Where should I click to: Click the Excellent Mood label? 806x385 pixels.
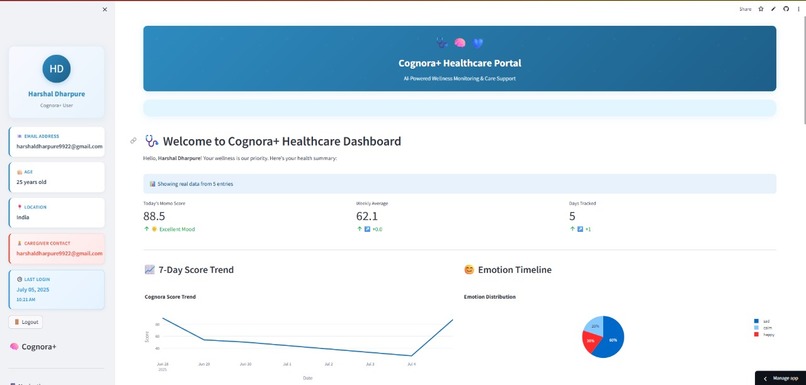177,229
